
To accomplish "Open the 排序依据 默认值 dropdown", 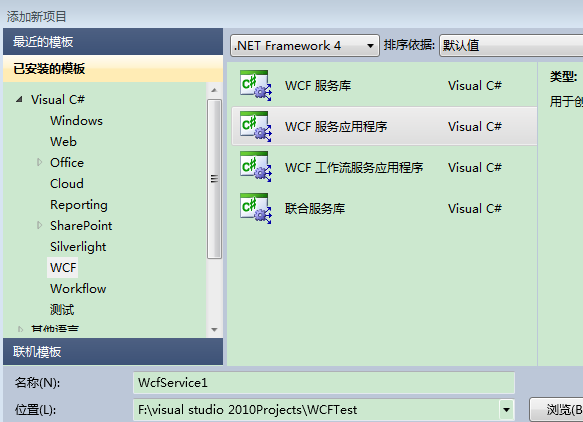I will point(511,46).
